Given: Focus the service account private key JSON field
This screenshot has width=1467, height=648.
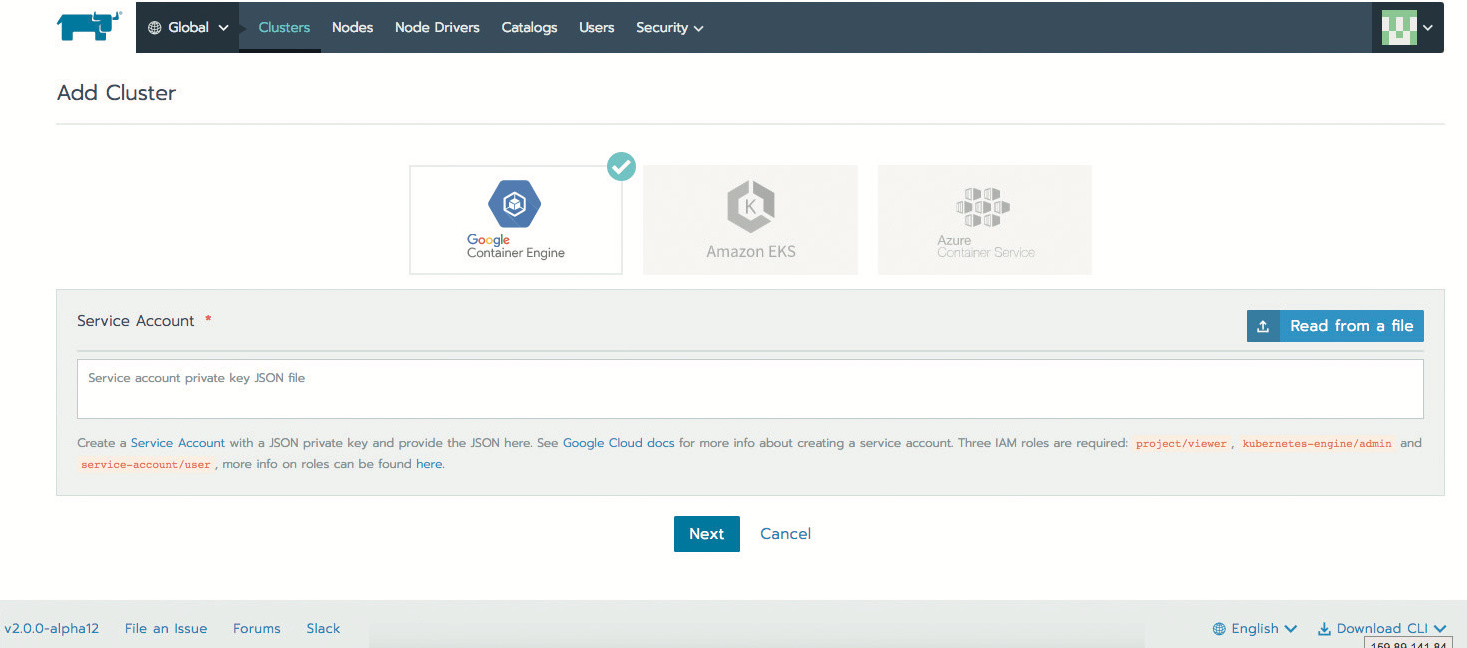Looking at the screenshot, I should (750, 389).
